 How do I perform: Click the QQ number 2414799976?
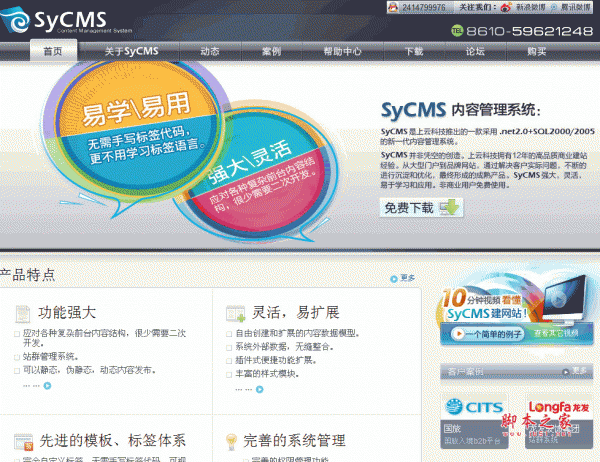[x=423, y=8]
